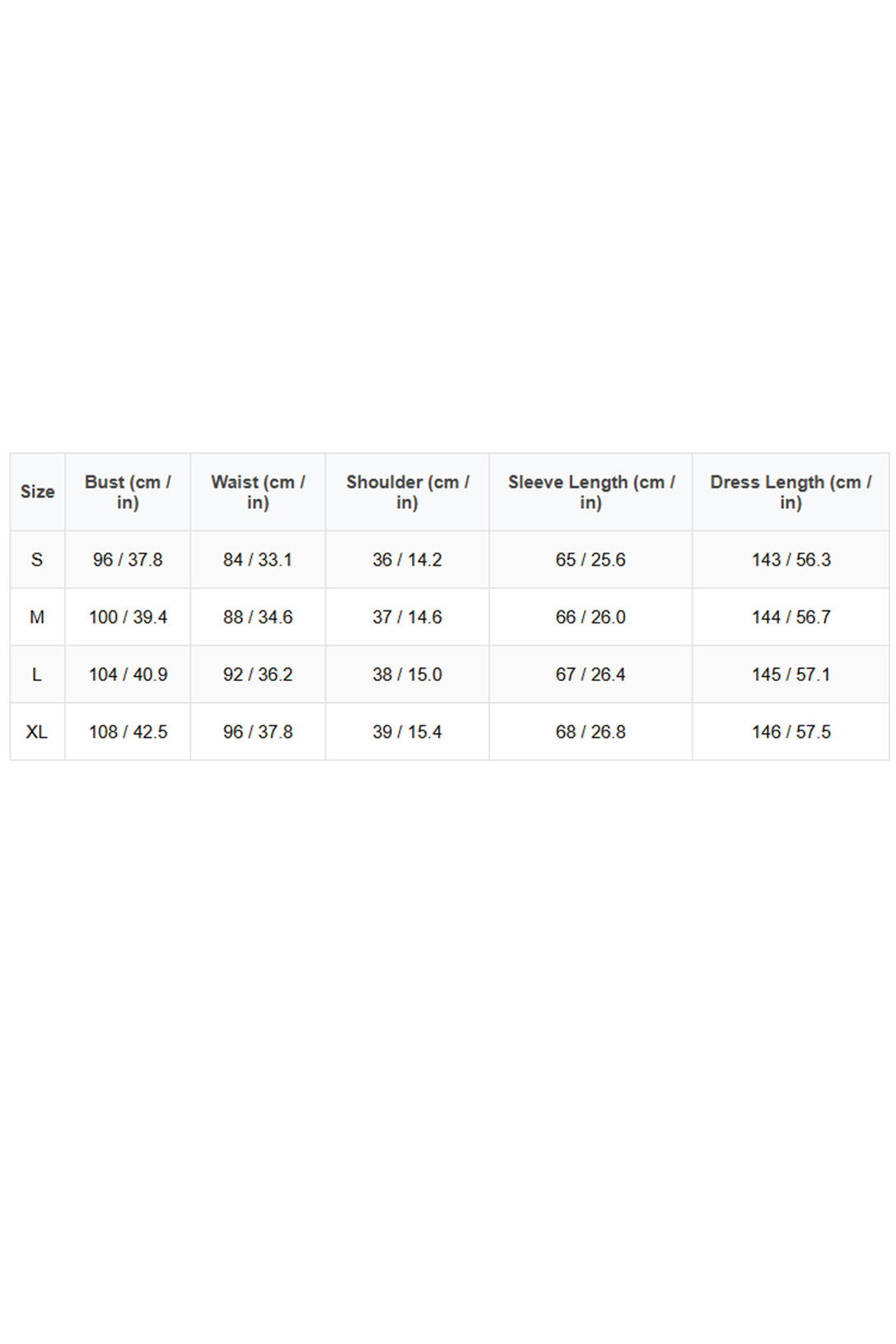
Task: Select the M size row label
Action: [37, 617]
